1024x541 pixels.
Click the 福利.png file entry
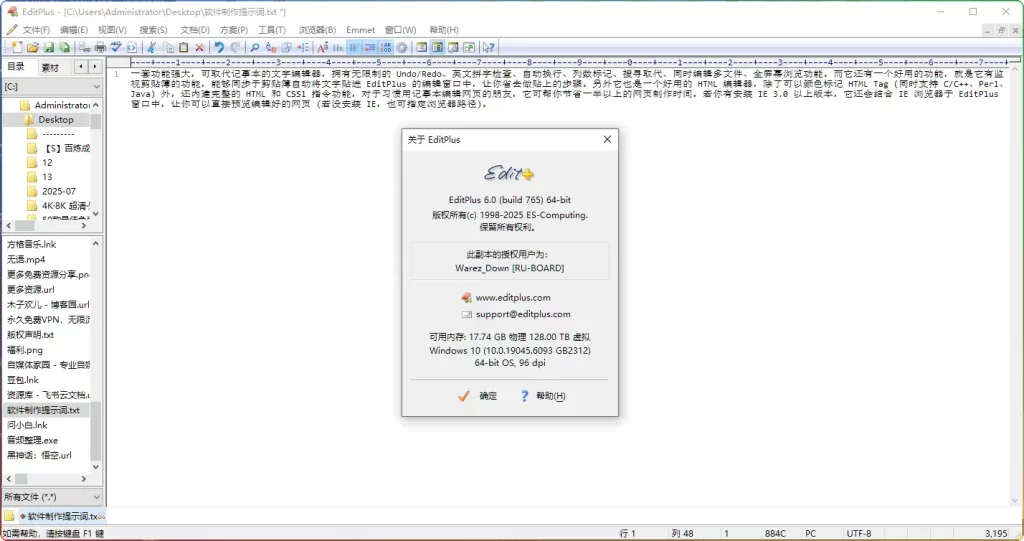pyautogui.click(x=25, y=350)
